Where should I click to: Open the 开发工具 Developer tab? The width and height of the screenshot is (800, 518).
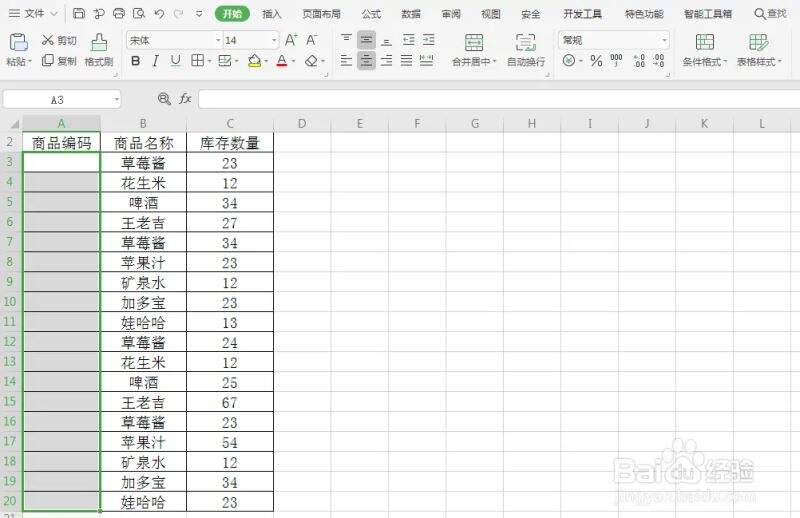[x=583, y=14]
